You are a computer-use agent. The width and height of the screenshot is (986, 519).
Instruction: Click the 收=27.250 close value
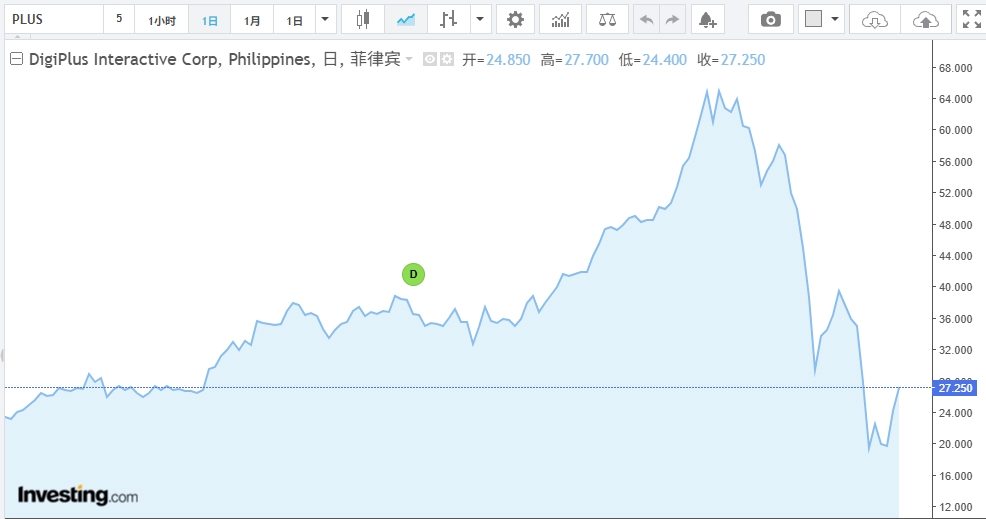pyautogui.click(x=731, y=60)
